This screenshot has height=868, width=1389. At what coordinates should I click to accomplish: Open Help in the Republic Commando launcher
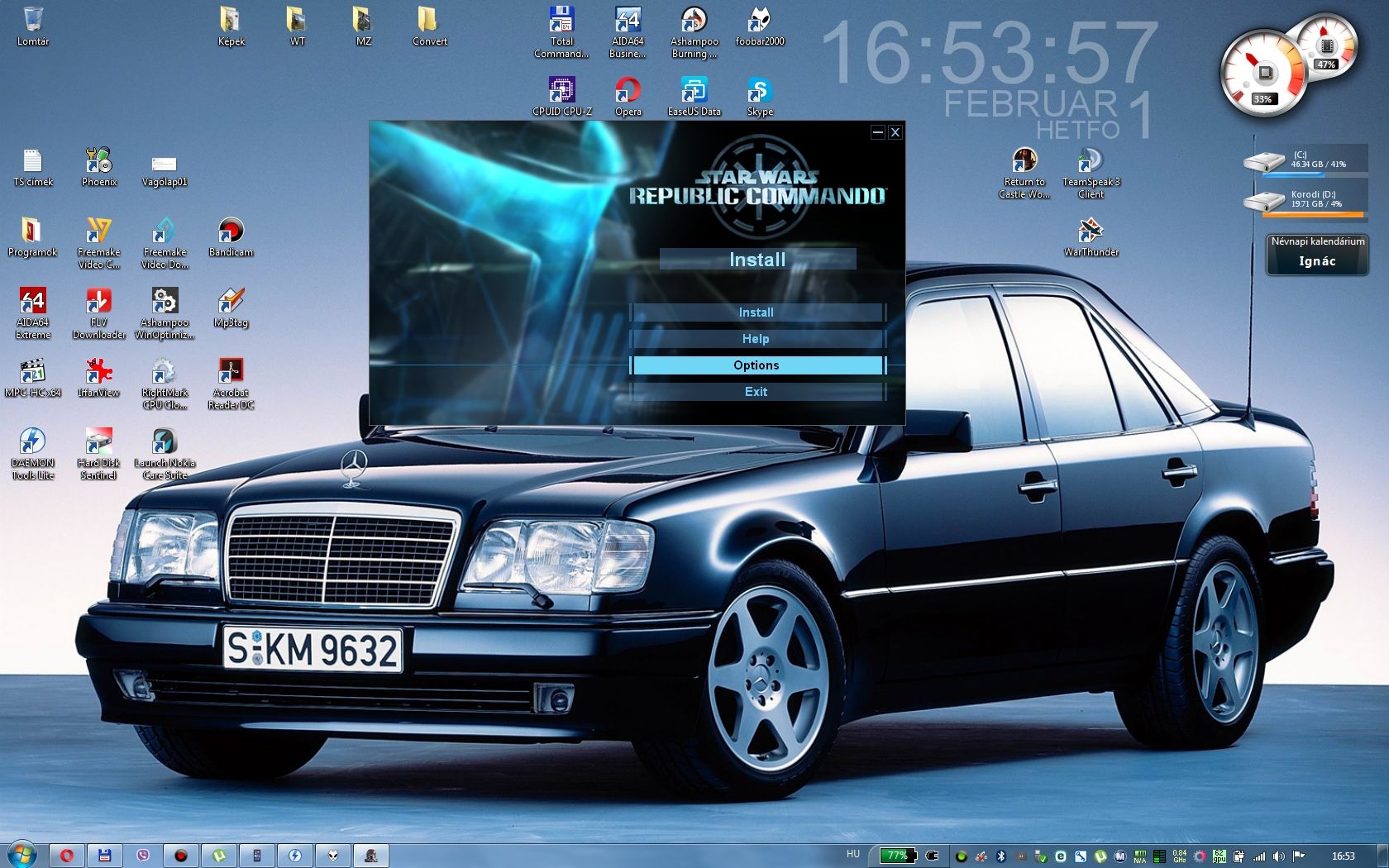tap(757, 339)
